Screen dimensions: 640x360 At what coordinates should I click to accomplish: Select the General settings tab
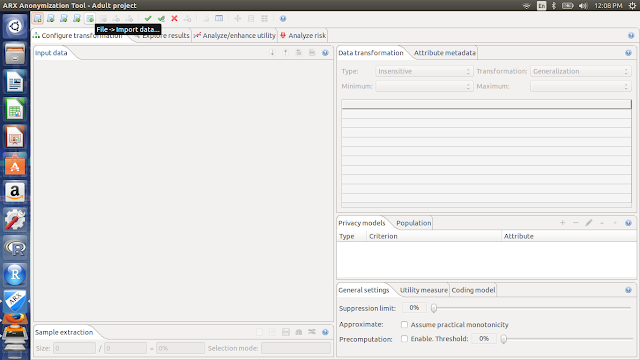click(364, 290)
